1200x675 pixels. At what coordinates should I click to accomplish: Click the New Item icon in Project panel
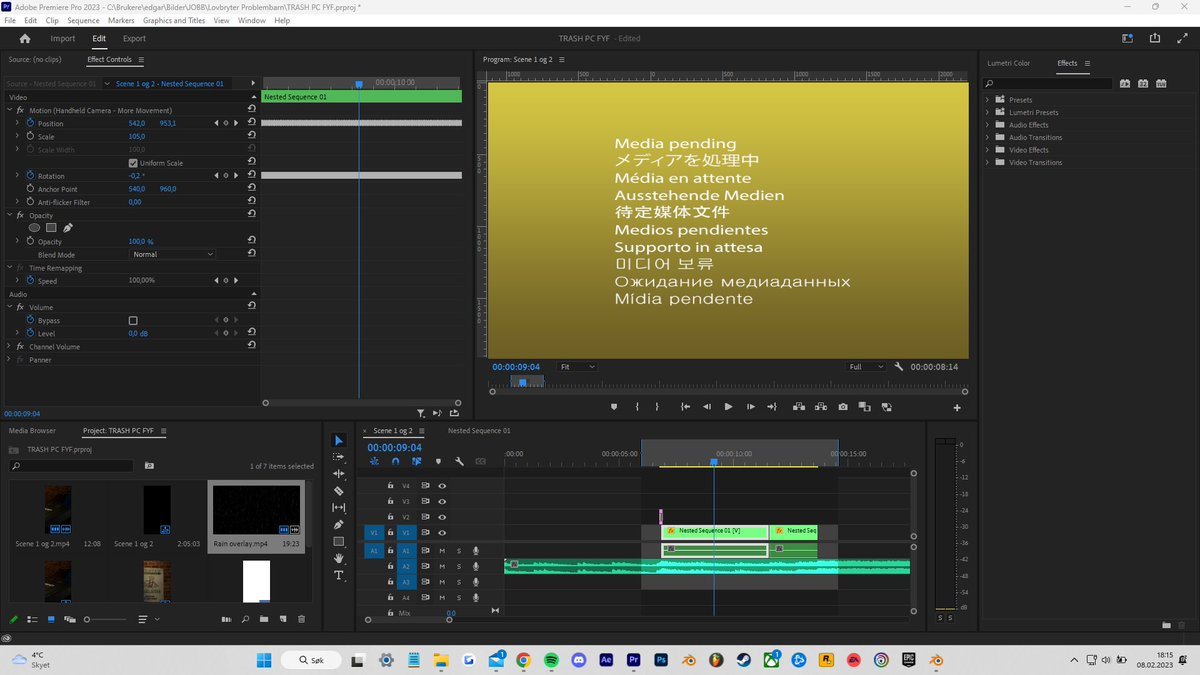pos(283,620)
